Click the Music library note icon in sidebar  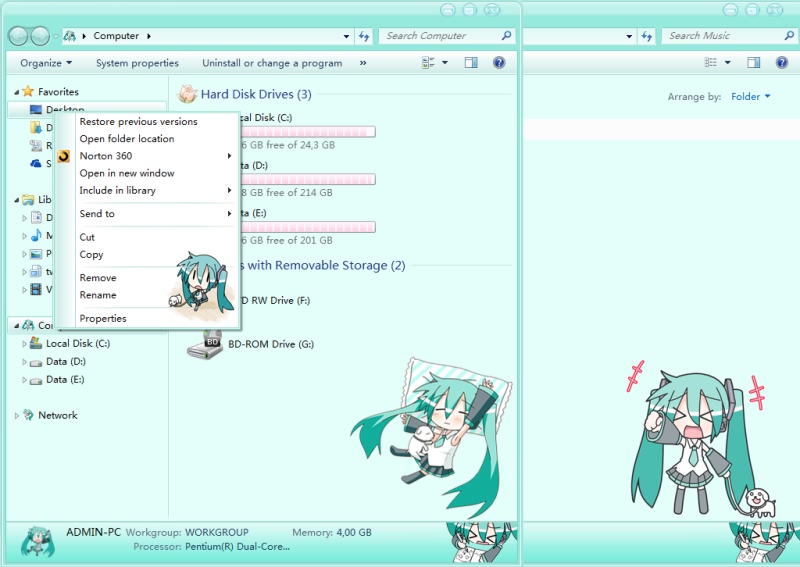click(36, 235)
